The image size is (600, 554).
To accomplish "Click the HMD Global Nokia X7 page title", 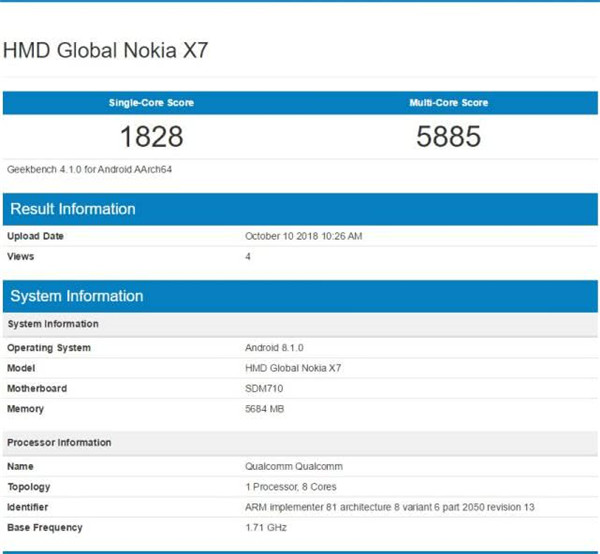I will 106,51.
